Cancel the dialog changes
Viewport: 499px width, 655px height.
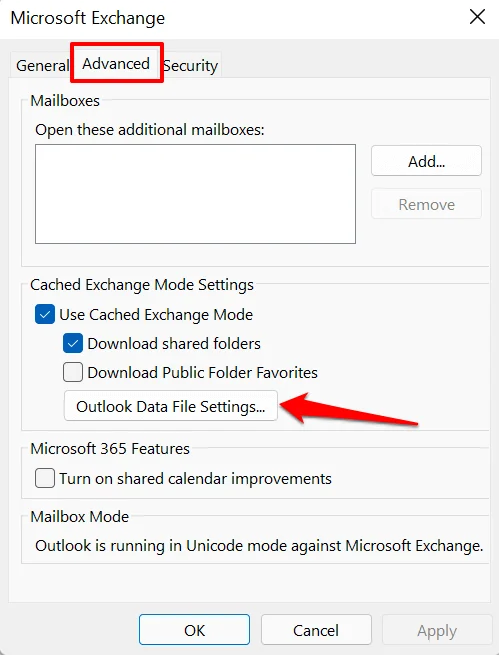(x=316, y=630)
